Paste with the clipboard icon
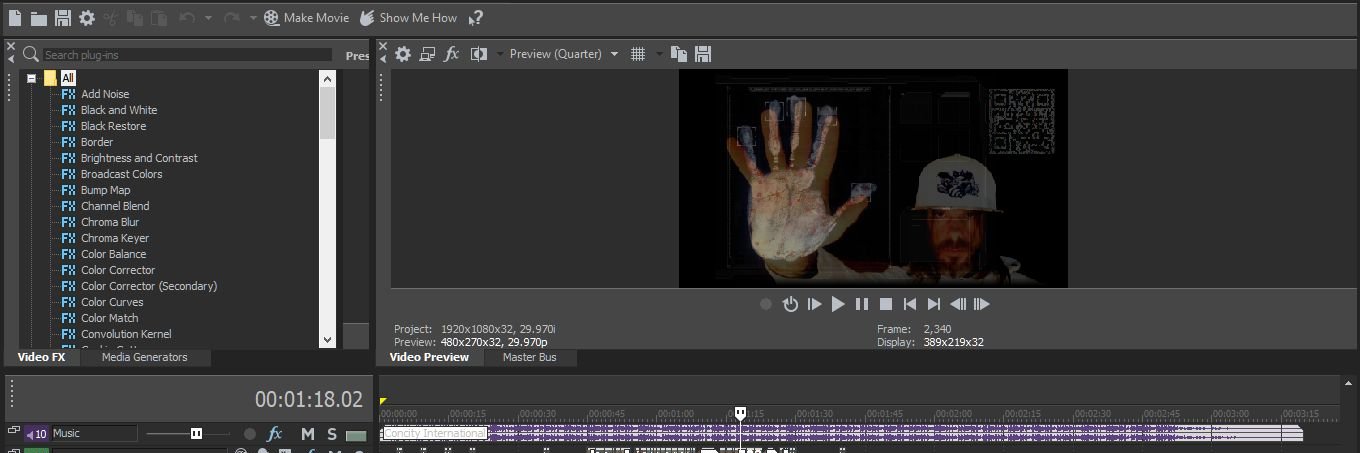The image size is (1360, 453). (x=159, y=18)
